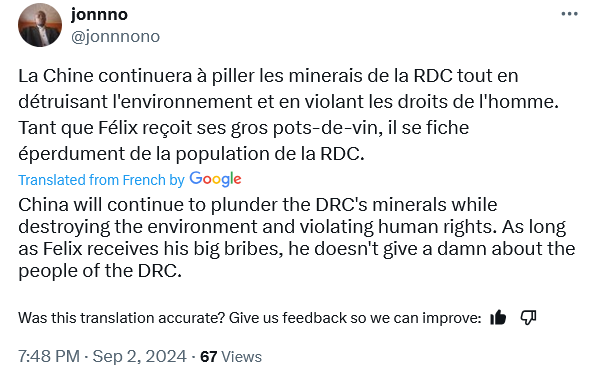
Task: Click the thumbs down translation feedback icon
Action: 529,317
